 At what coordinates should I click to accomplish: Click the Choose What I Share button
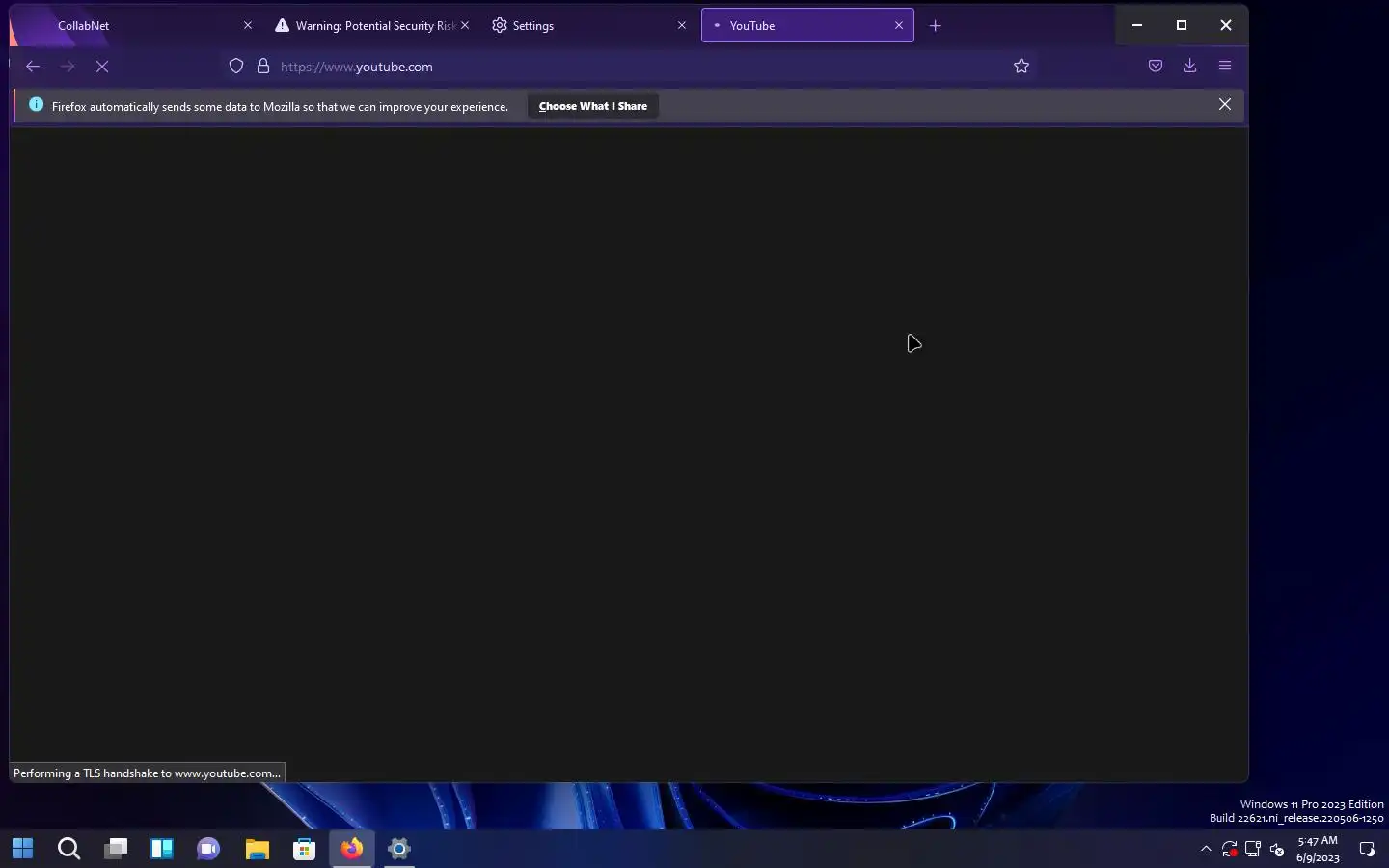tap(593, 106)
